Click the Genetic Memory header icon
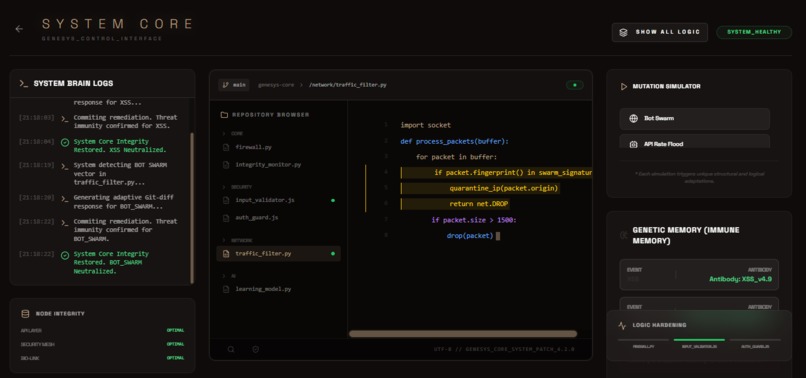806x378 pixels. point(624,235)
